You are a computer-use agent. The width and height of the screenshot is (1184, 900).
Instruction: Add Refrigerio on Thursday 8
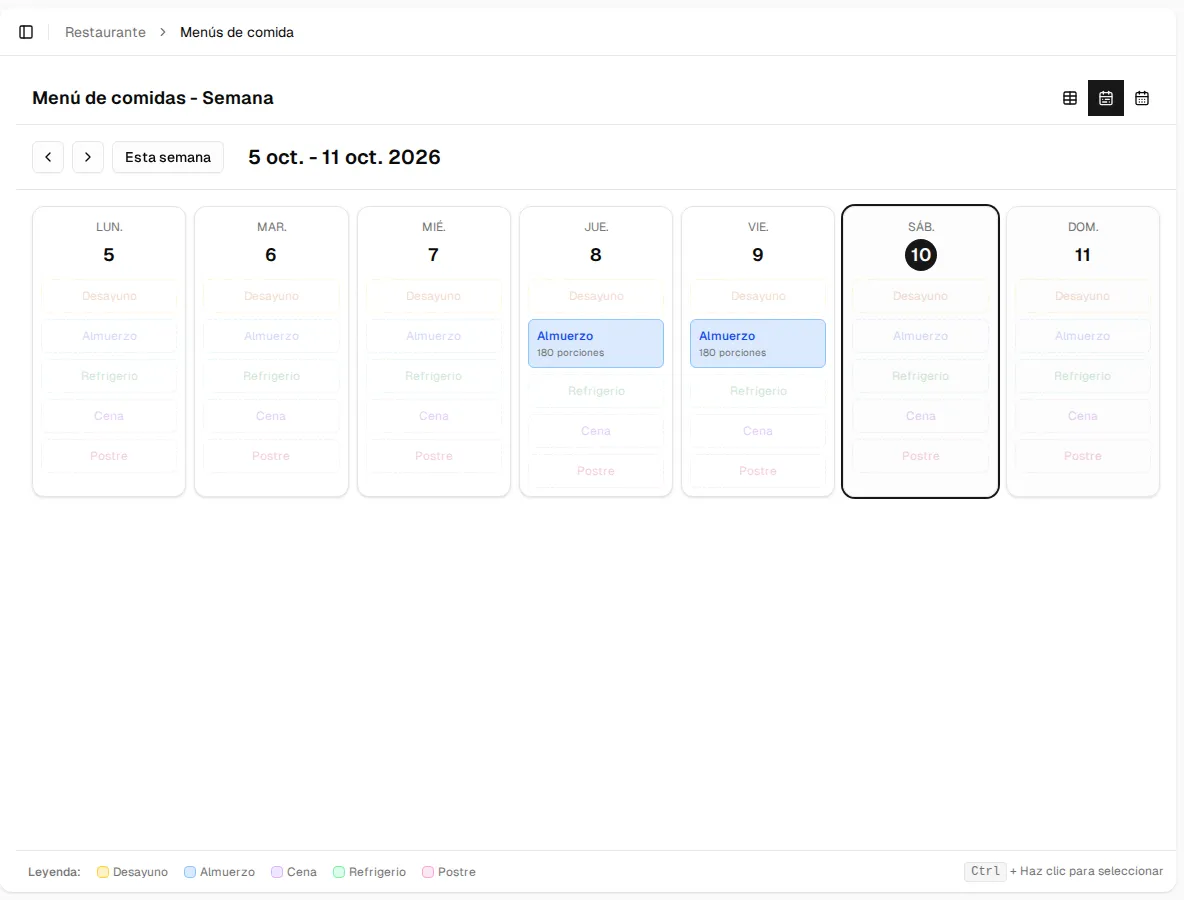coord(596,391)
